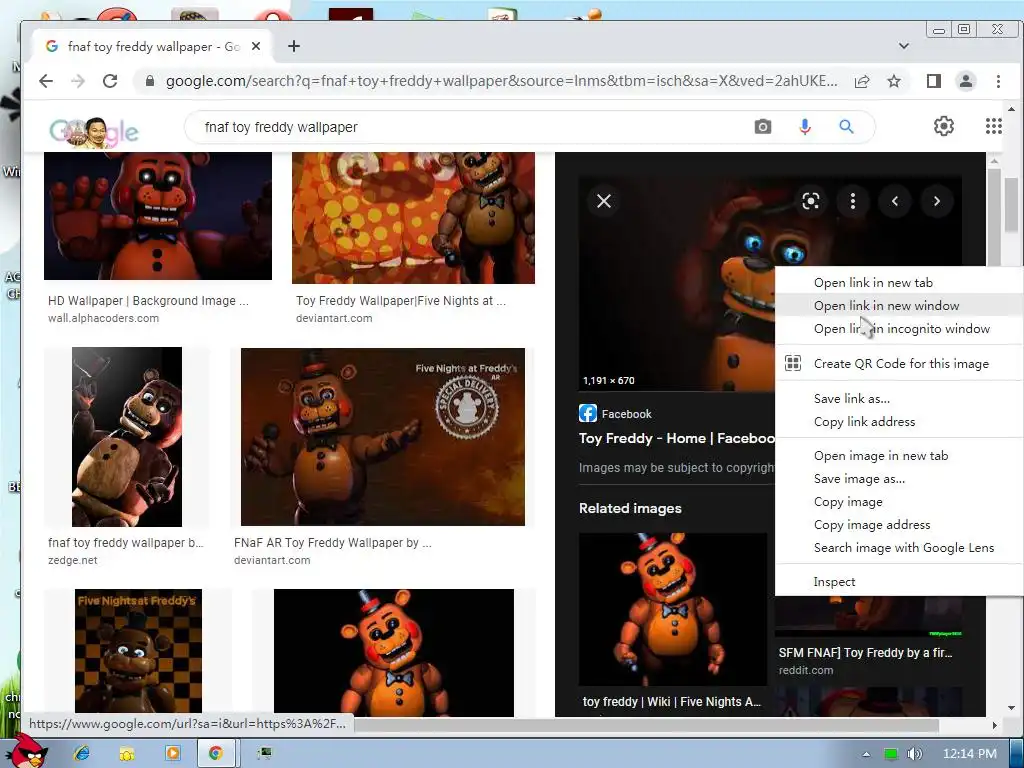Show hidden tray icons arrow
The height and width of the screenshot is (768, 1024).
867,754
